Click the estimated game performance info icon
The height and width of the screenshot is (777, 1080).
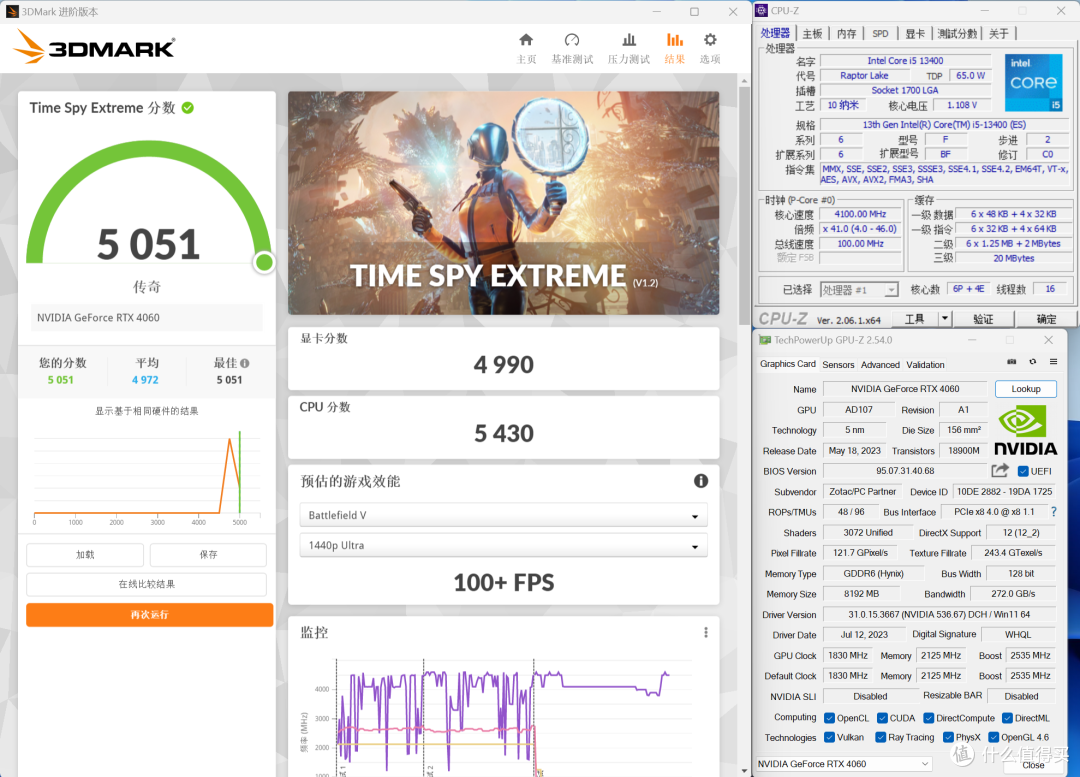pyautogui.click(x=700, y=481)
